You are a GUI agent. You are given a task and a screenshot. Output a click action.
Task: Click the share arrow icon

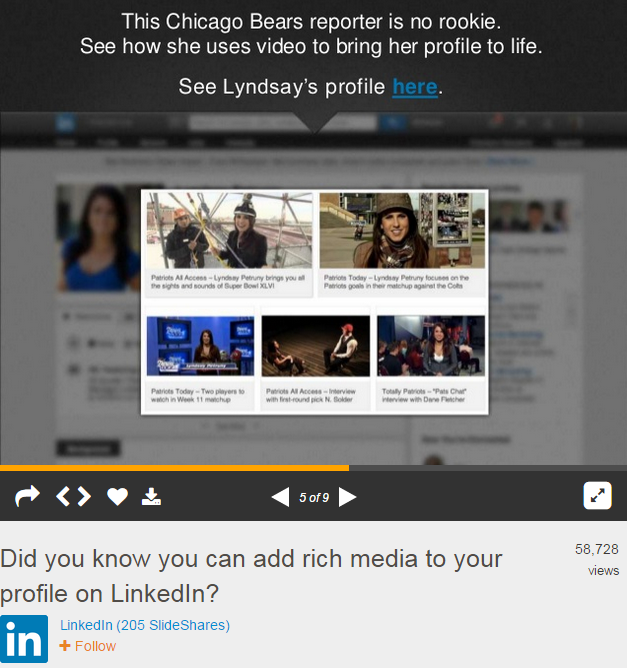coord(27,496)
